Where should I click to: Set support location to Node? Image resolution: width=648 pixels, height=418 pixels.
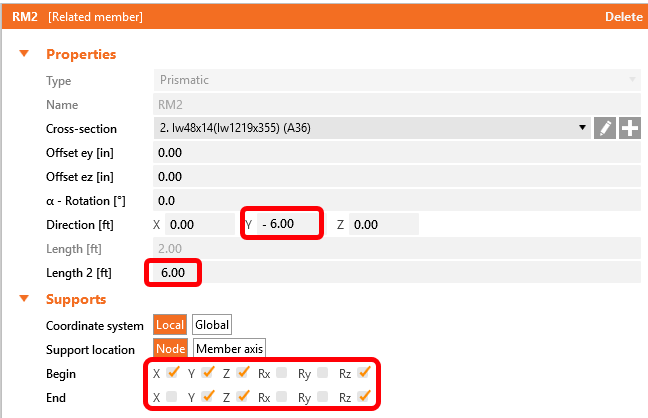click(170, 349)
